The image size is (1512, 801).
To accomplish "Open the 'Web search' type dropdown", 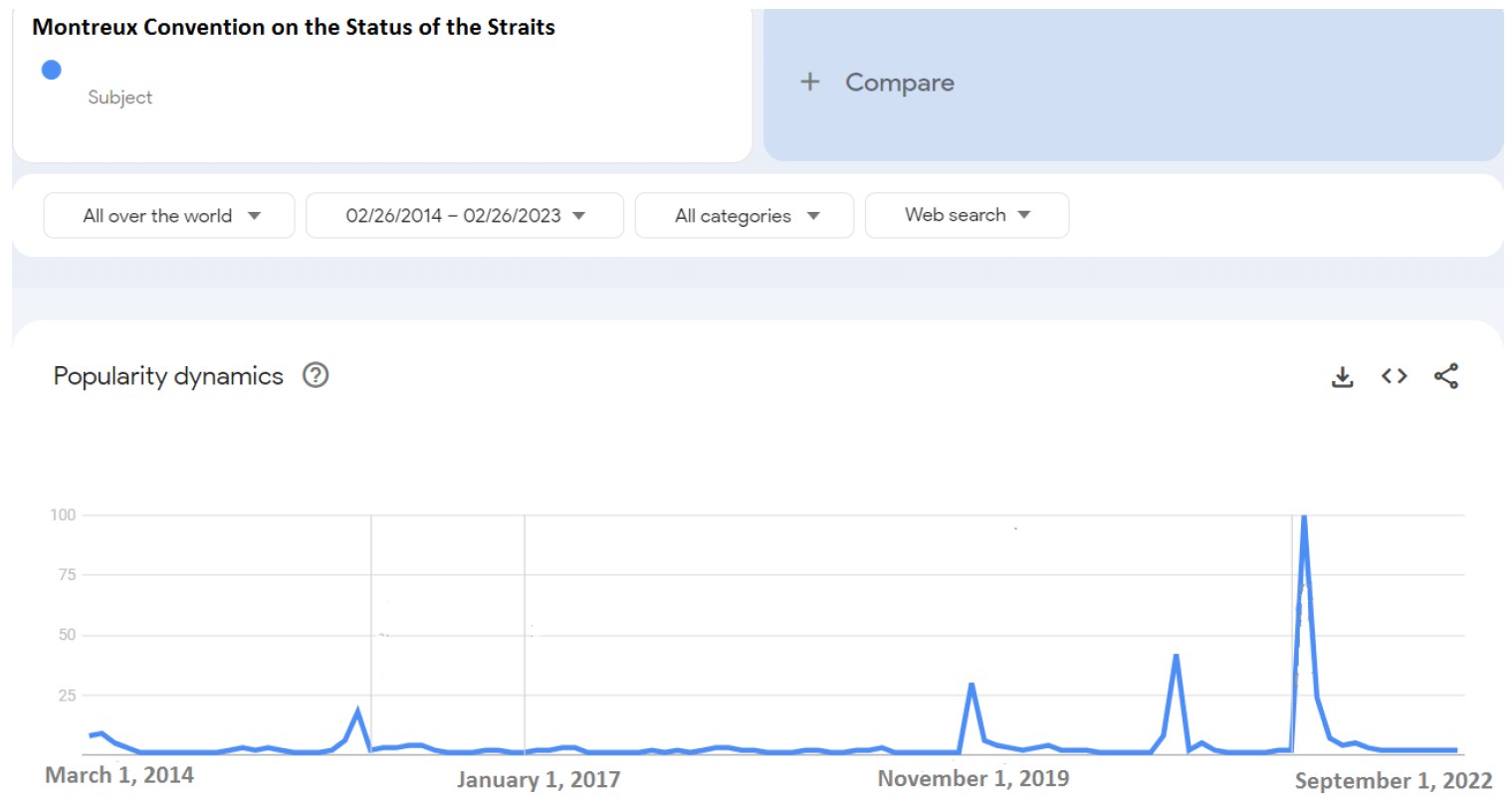I will 967,215.
